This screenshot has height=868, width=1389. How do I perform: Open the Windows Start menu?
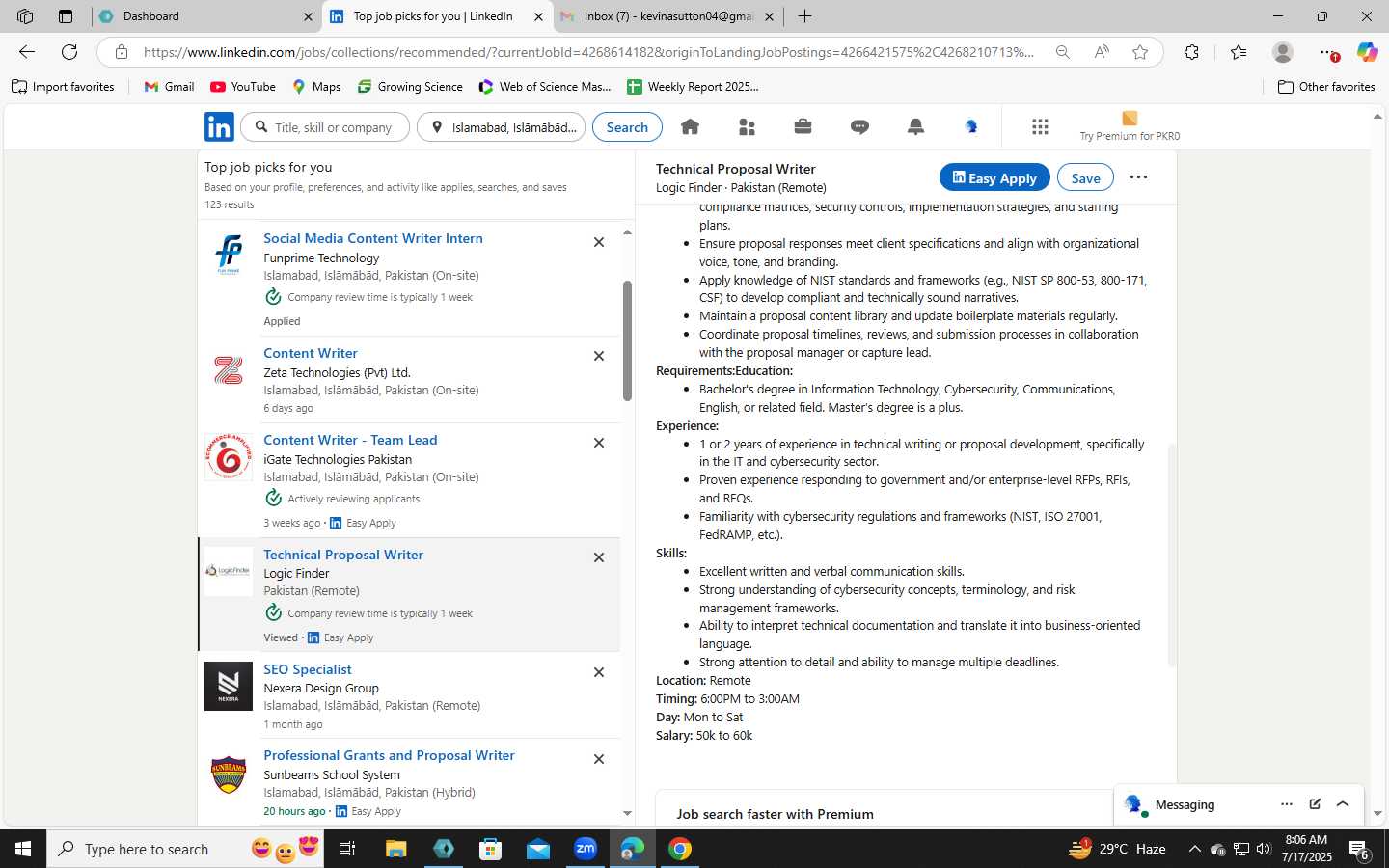tap(23, 849)
